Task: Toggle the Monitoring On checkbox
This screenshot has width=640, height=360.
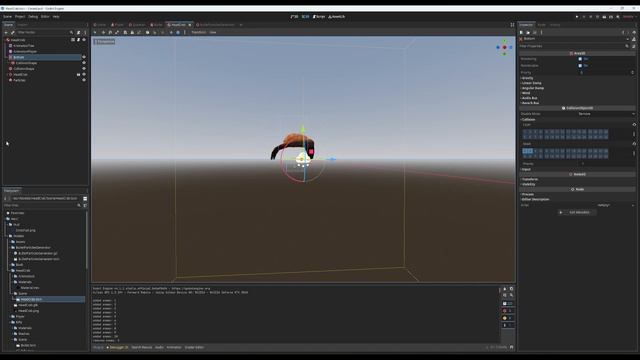Action: (580, 59)
